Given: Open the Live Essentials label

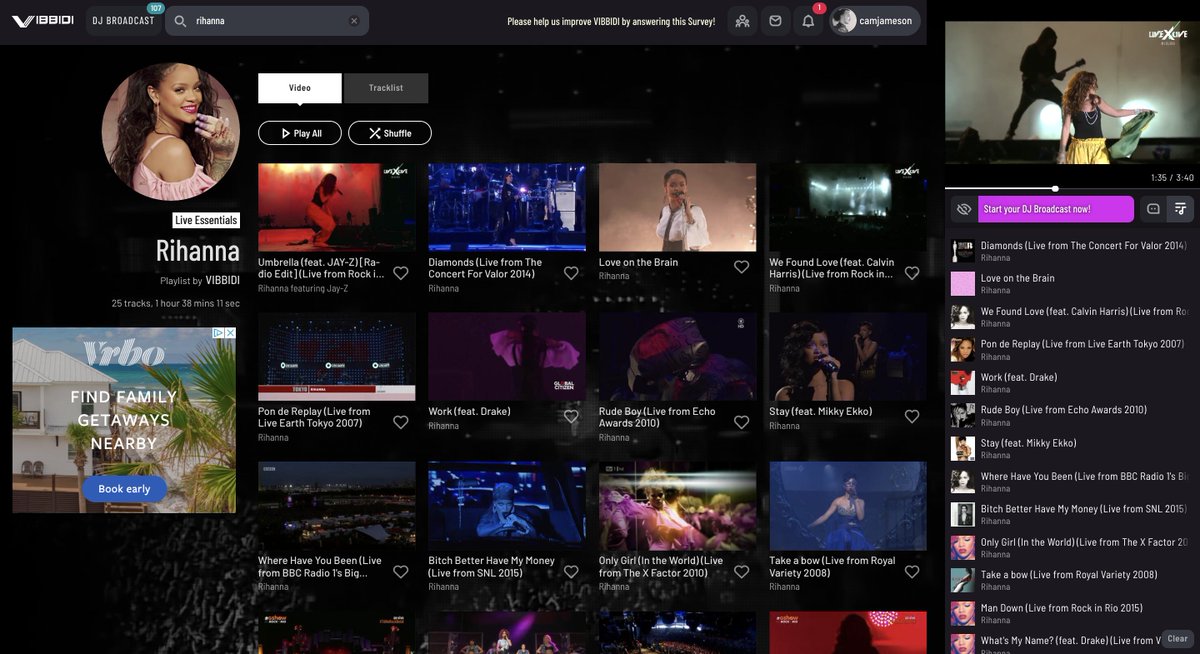Looking at the screenshot, I should click(x=206, y=220).
